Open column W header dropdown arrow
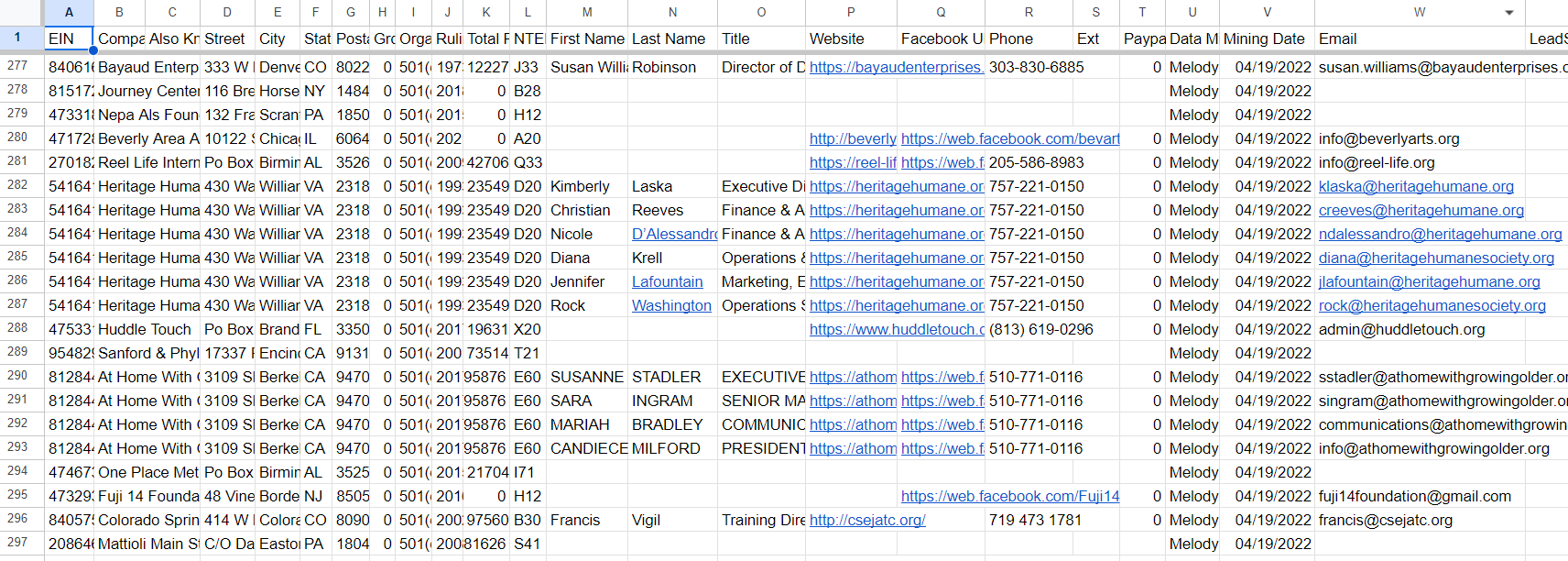The image size is (1568, 561). point(1509,13)
